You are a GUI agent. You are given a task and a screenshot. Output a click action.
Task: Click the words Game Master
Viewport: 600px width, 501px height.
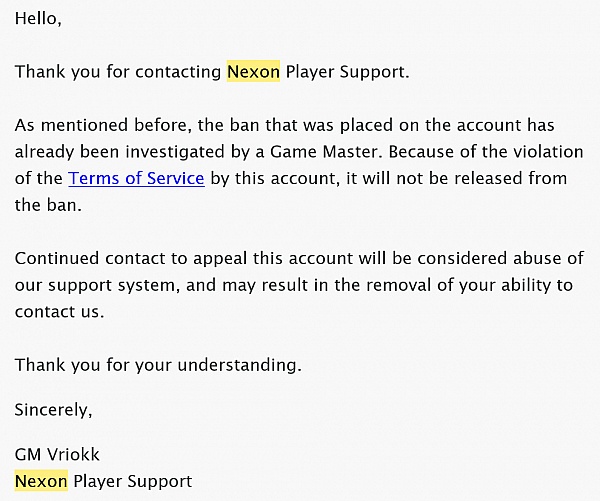325,152
